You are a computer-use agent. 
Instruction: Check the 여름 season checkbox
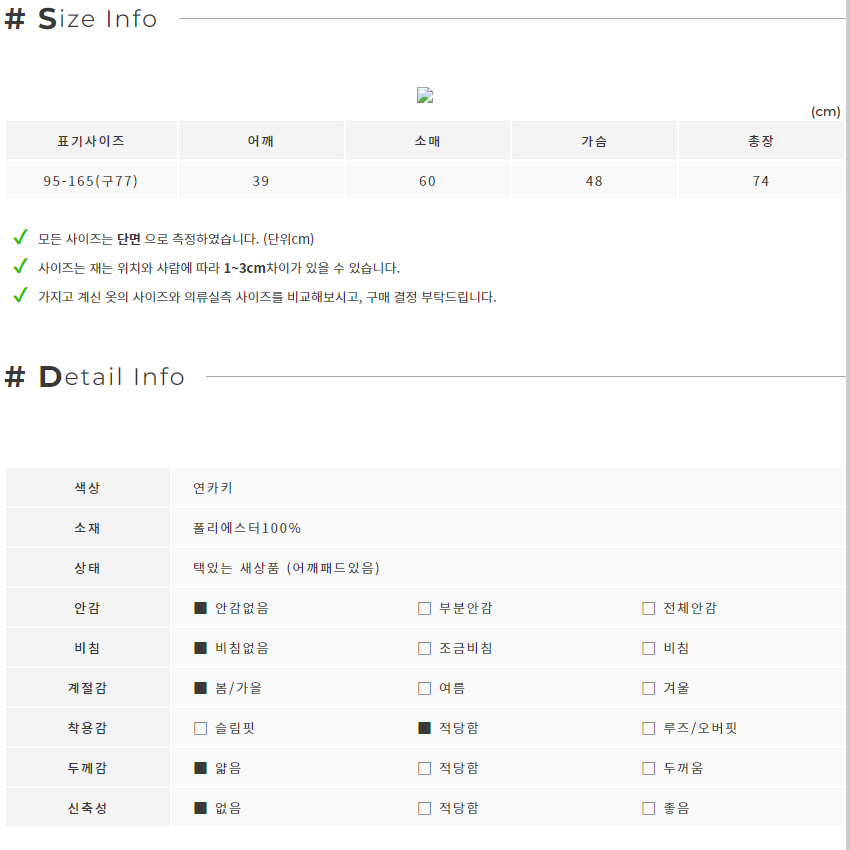click(x=424, y=688)
